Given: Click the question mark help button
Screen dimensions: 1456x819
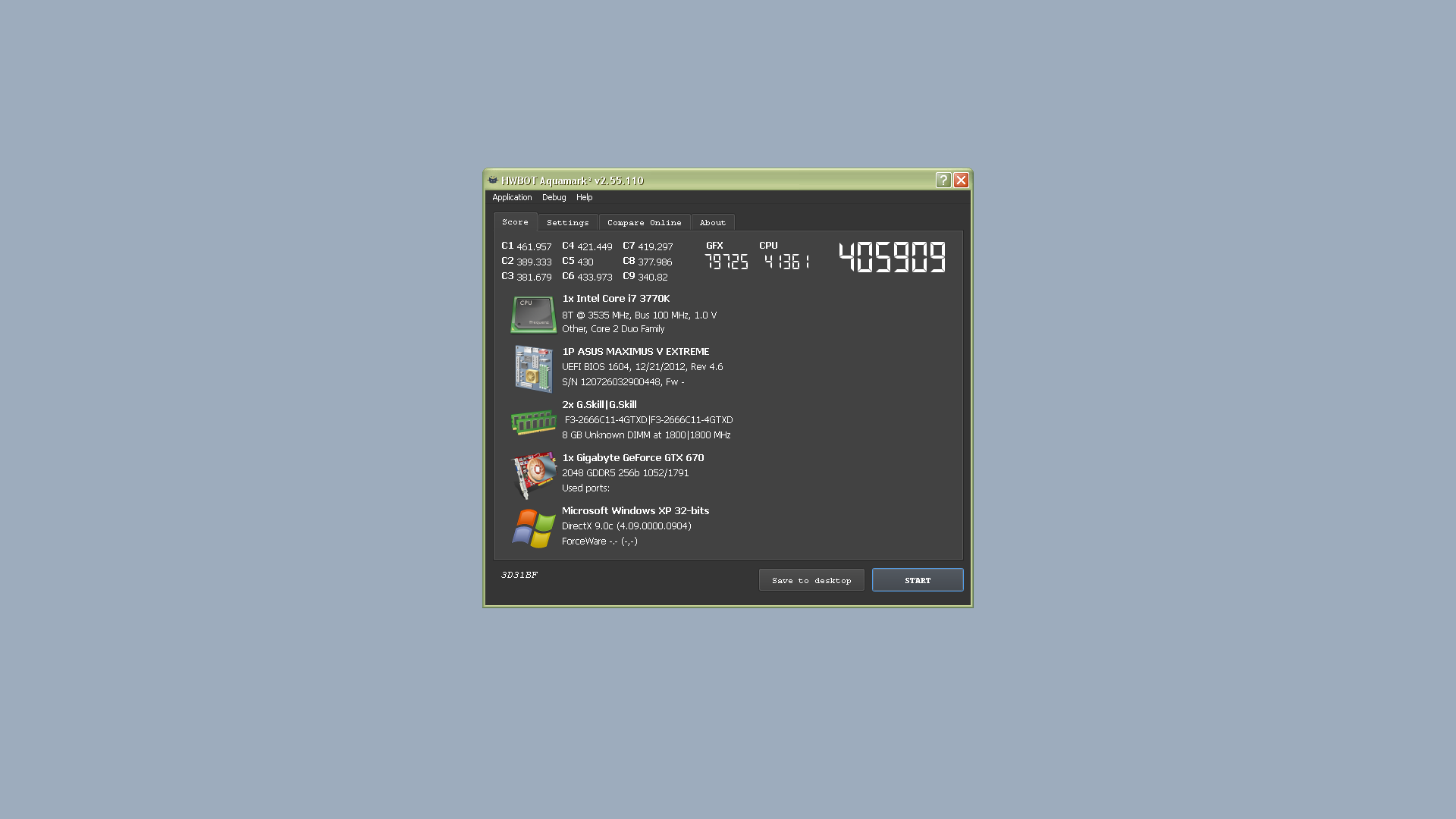Looking at the screenshot, I should pyautogui.click(x=943, y=180).
